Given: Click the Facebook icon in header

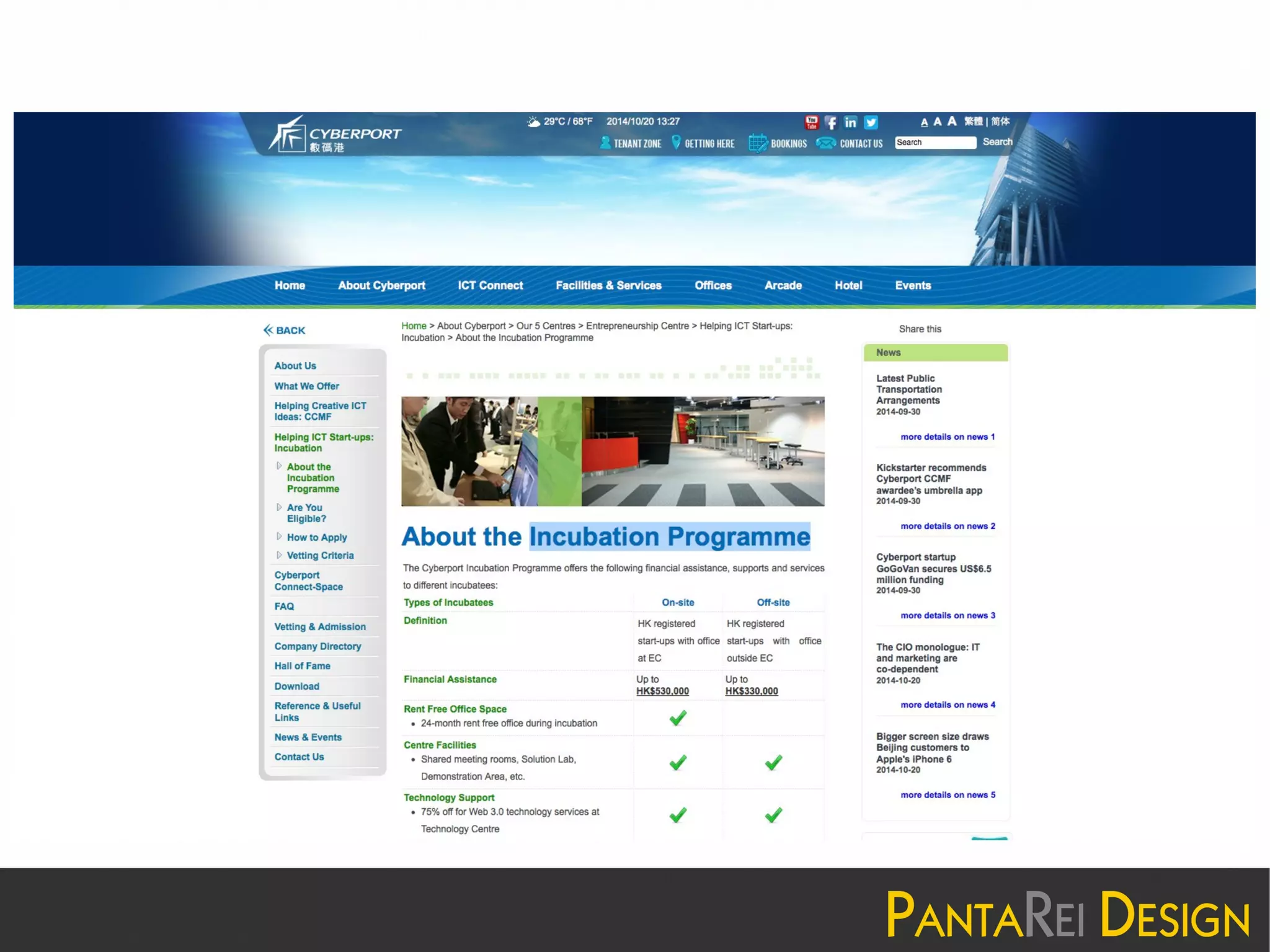Looking at the screenshot, I should (831, 122).
